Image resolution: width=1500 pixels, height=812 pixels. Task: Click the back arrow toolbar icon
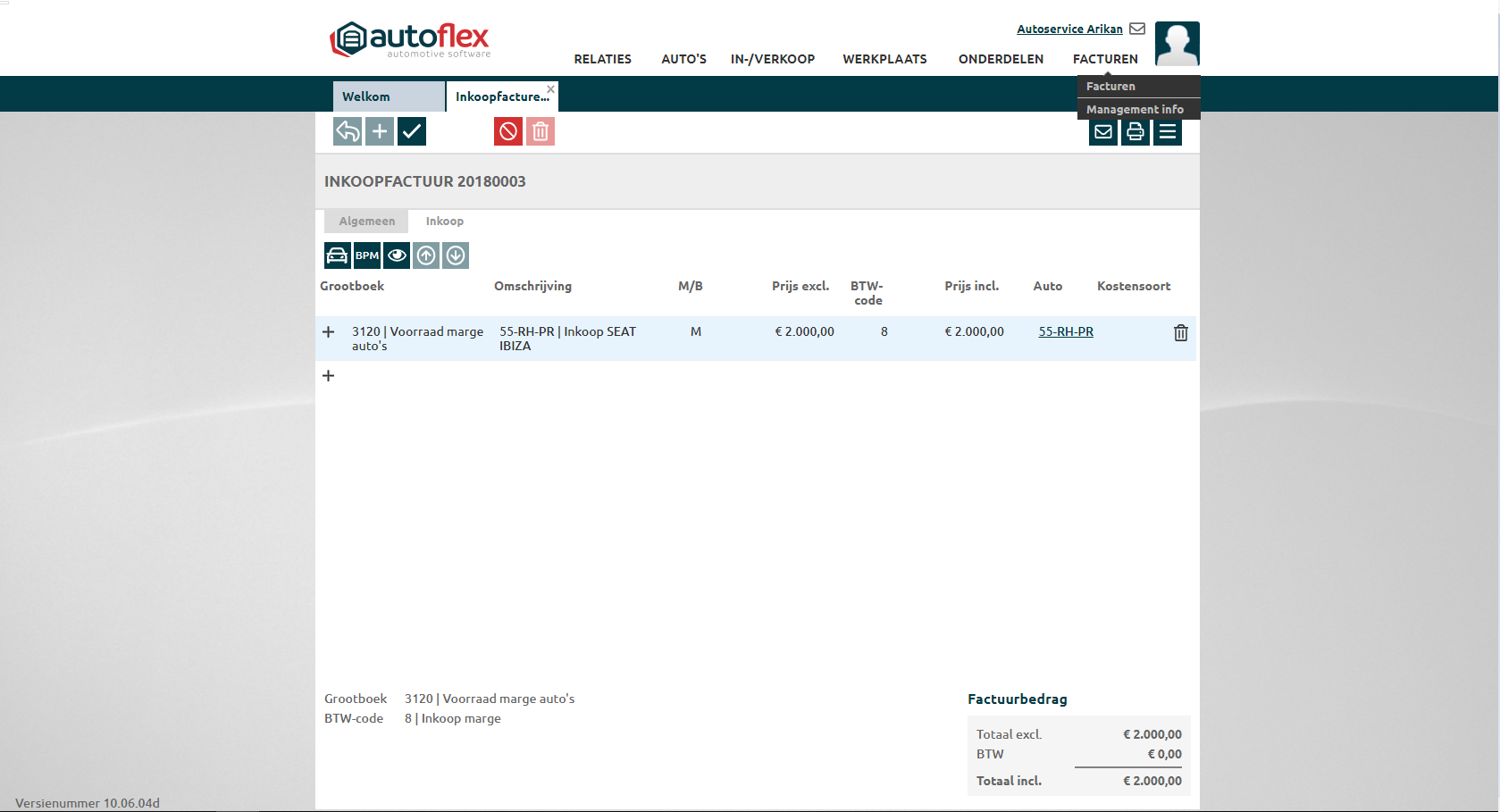(x=348, y=131)
